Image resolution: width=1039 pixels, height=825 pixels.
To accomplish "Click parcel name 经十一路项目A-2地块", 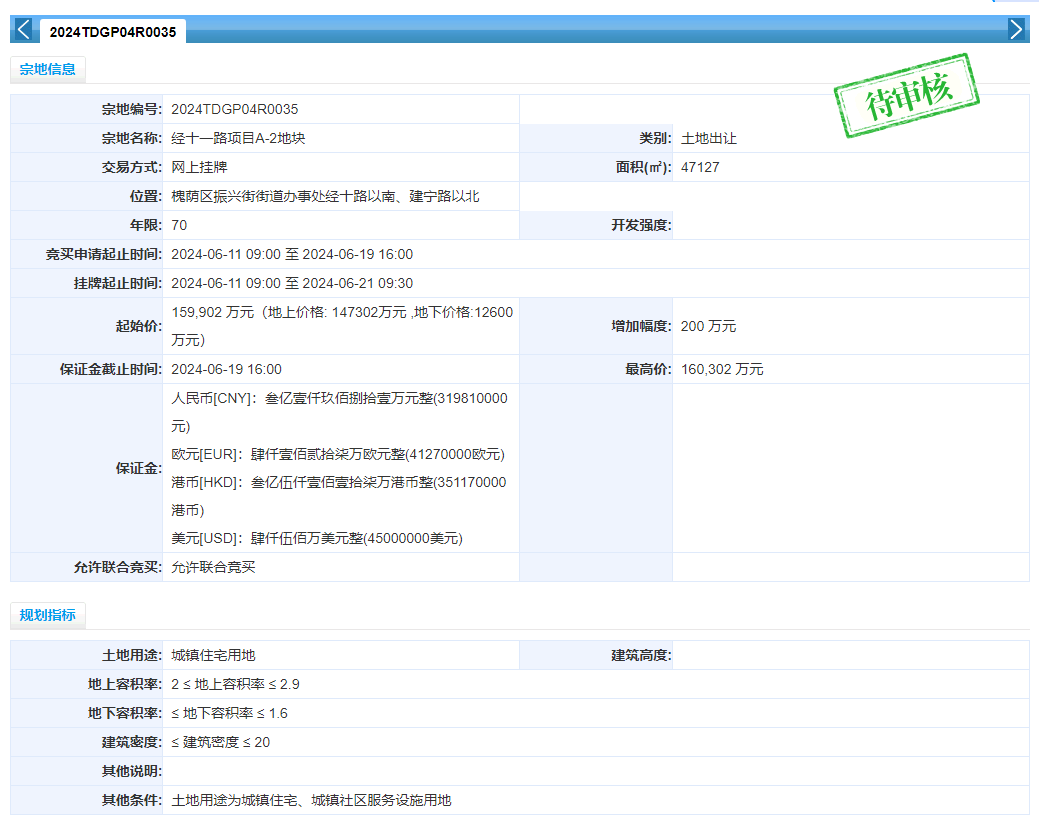I will tap(238, 138).
